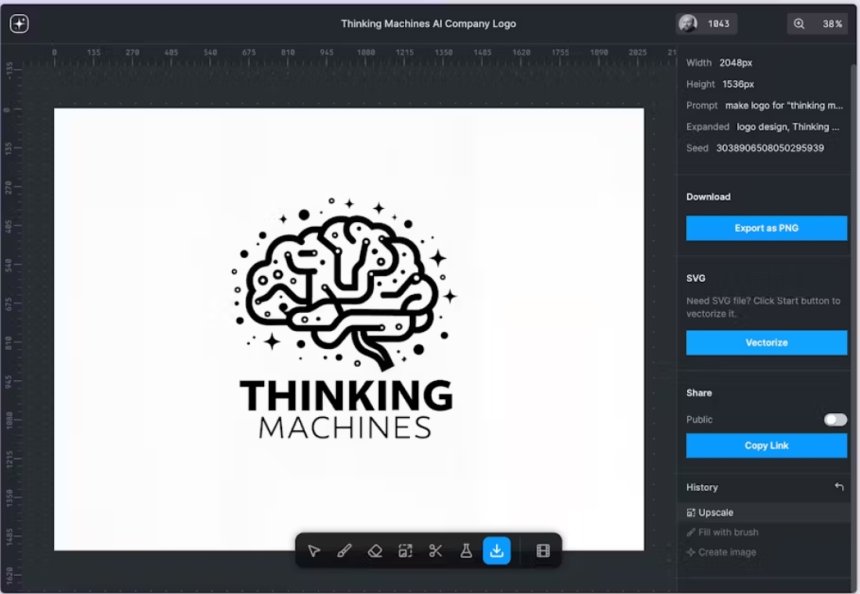This screenshot has width=860, height=594.
Task: Open the user avatar profile
Action: (x=688, y=24)
